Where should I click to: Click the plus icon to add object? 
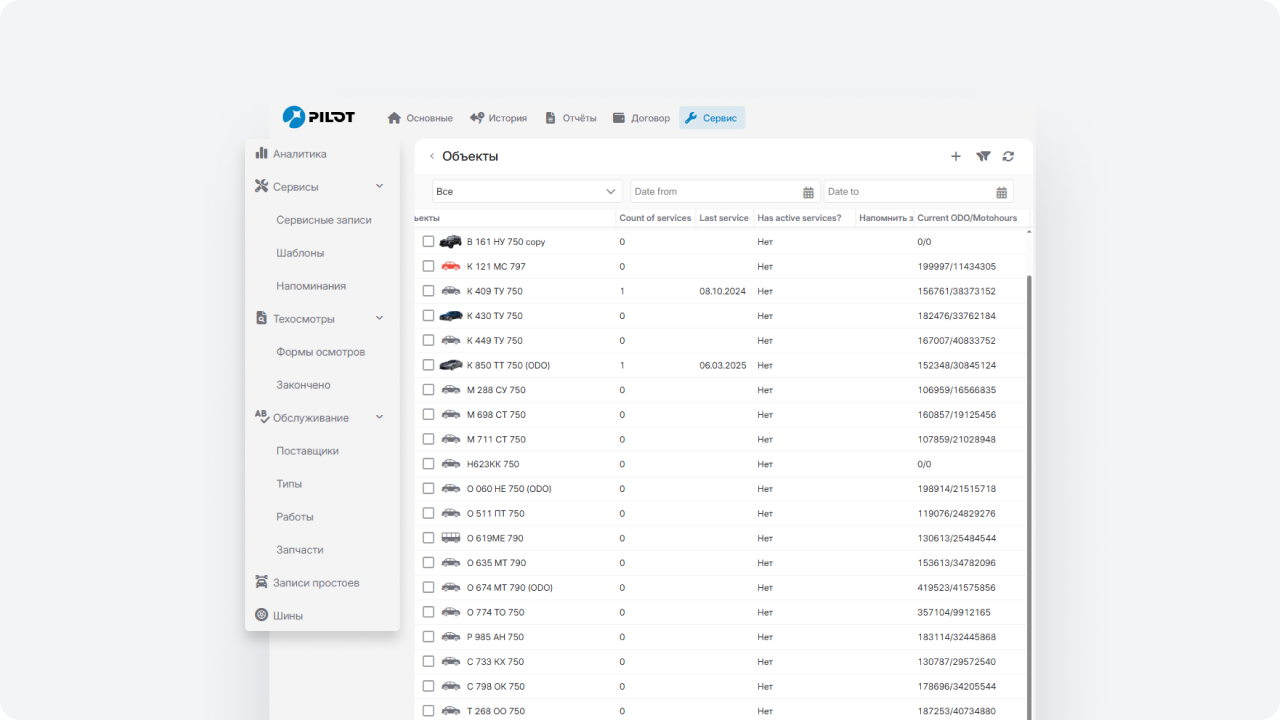pos(955,156)
